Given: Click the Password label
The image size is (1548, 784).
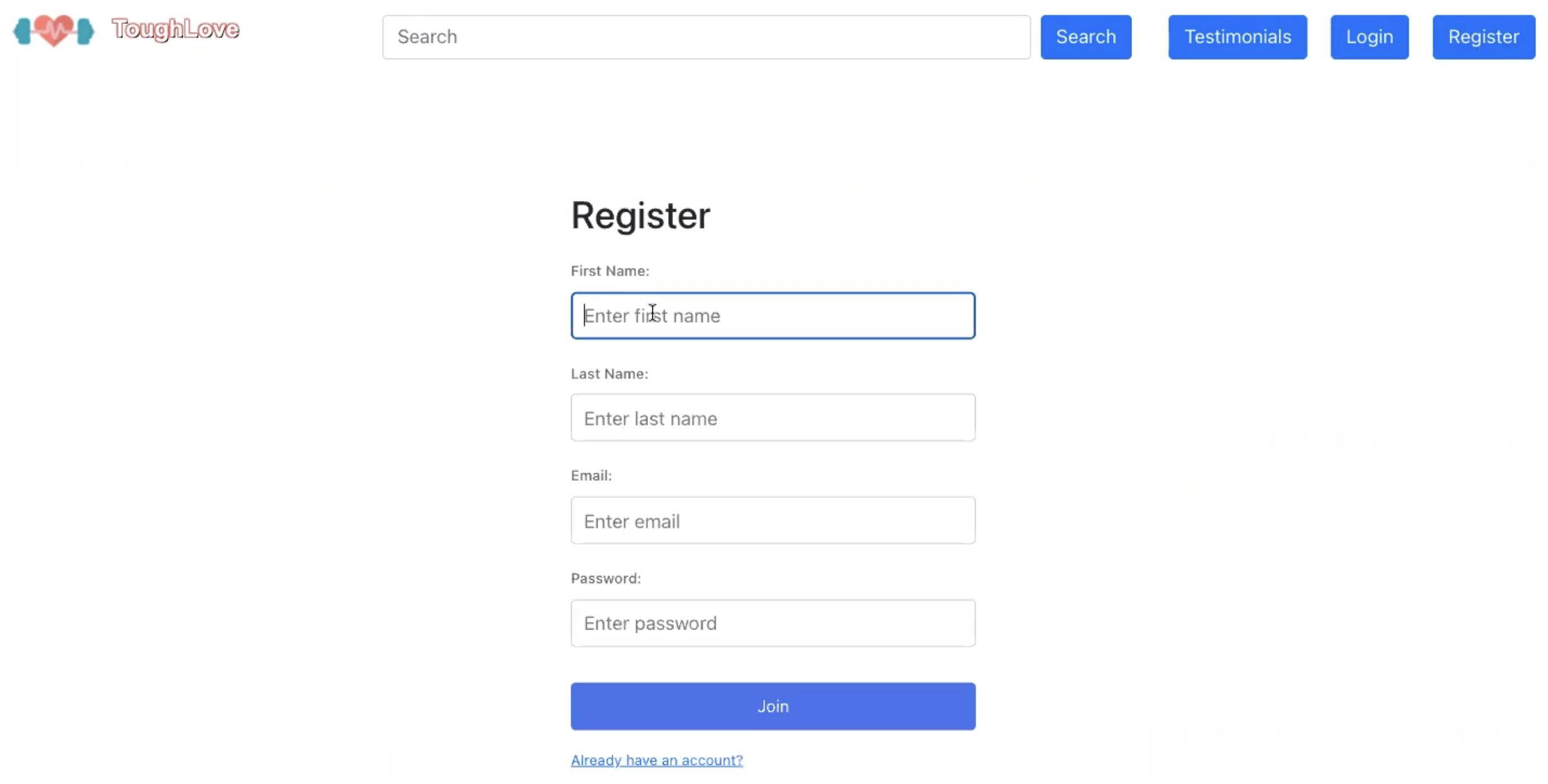Looking at the screenshot, I should 606,579.
